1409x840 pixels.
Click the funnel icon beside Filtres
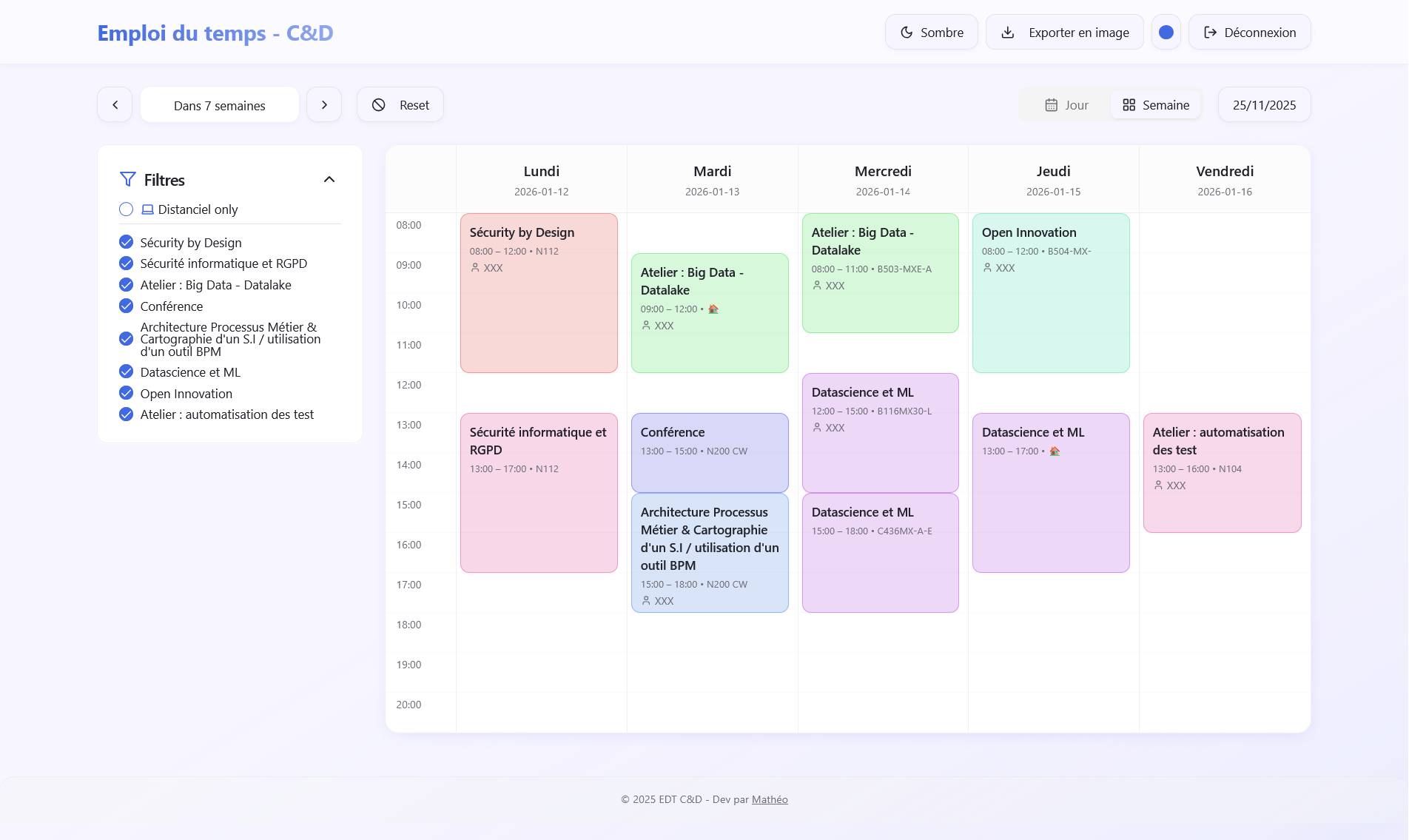[128, 180]
